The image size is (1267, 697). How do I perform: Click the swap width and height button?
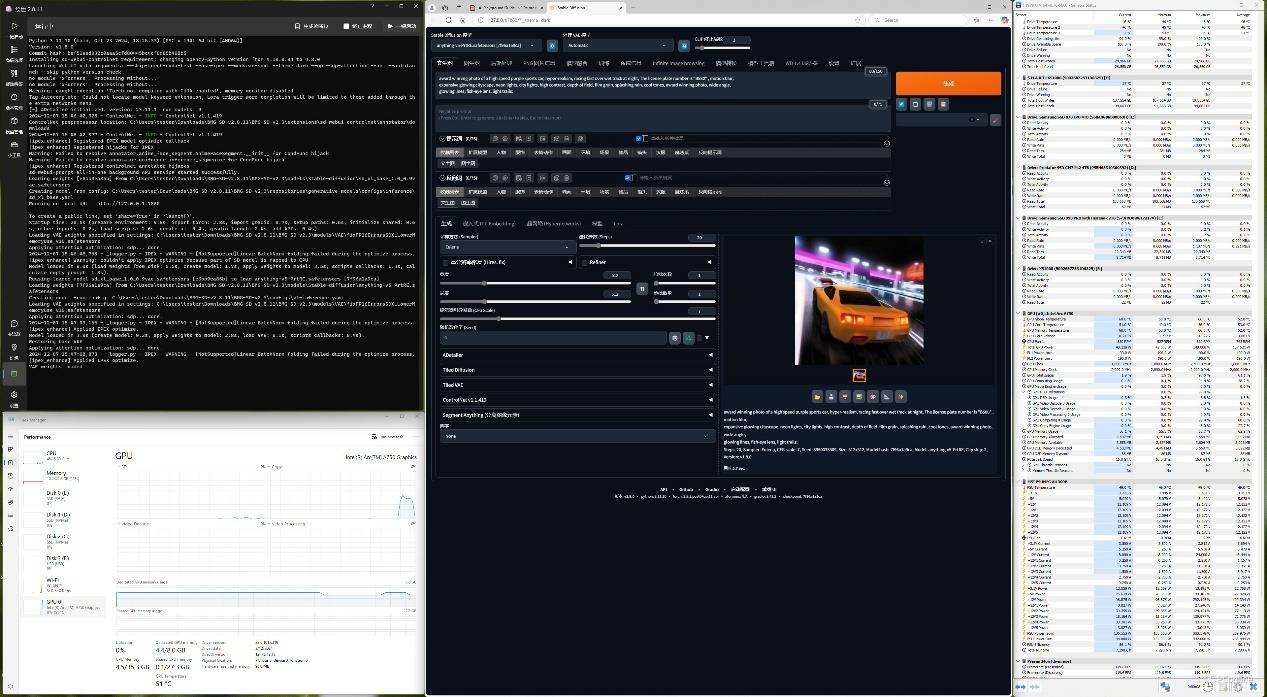(x=642, y=288)
